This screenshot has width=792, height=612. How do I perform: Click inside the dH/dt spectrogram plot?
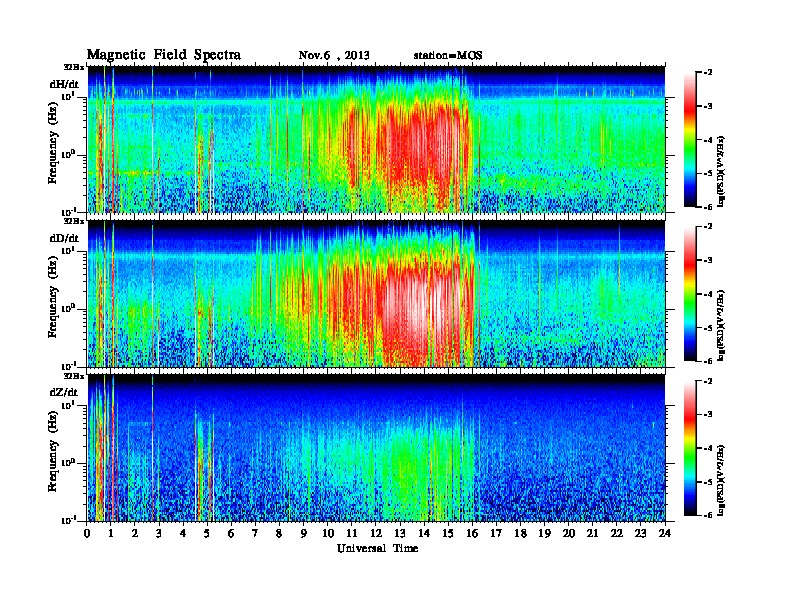(x=377, y=139)
